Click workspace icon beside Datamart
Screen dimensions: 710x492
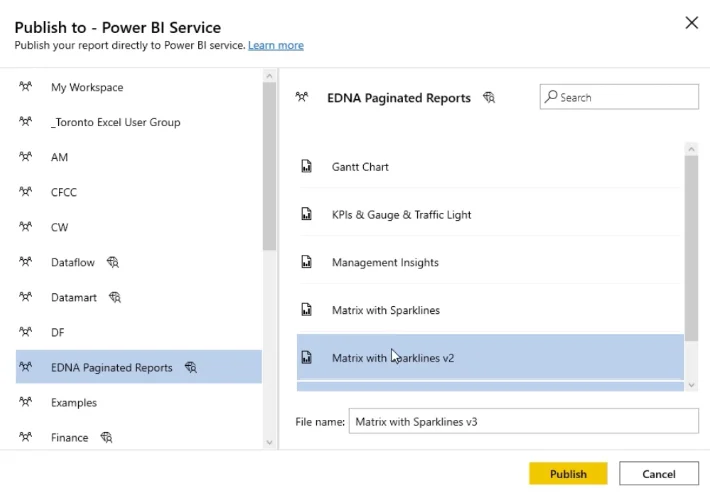(25, 296)
